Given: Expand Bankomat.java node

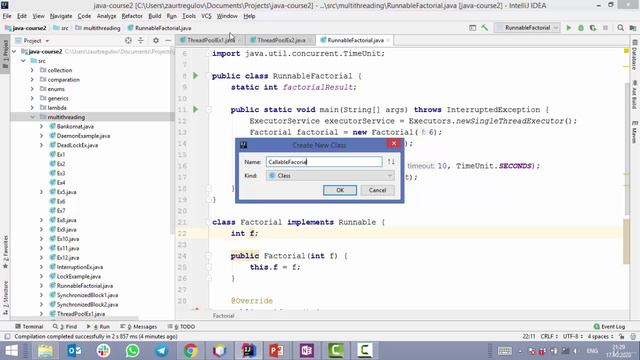Looking at the screenshot, I should pos(41,127).
